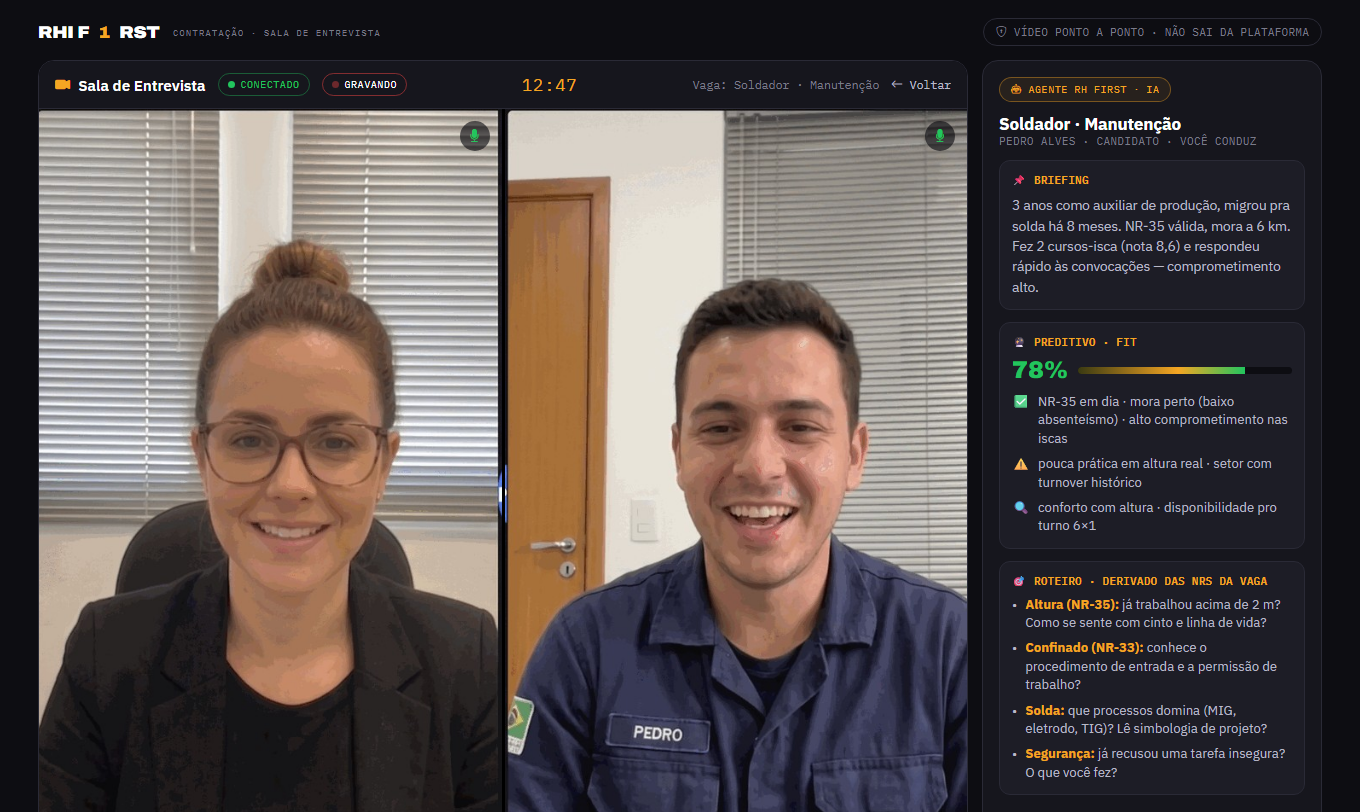This screenshot has width=1360, height=812.
Task: Click the target icon next to ROTEIRO
Action: pyautogui.click(x=1019, y=582)
